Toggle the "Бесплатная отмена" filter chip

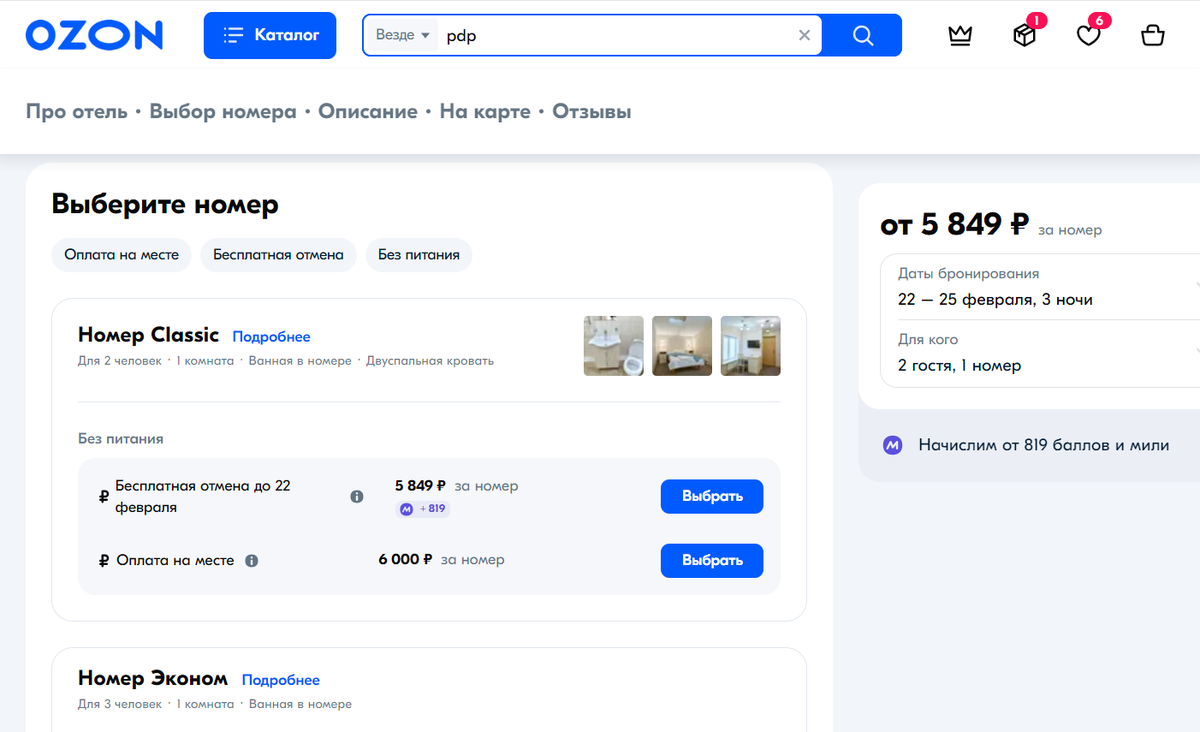pyautogui.click(x=278, y=255)
